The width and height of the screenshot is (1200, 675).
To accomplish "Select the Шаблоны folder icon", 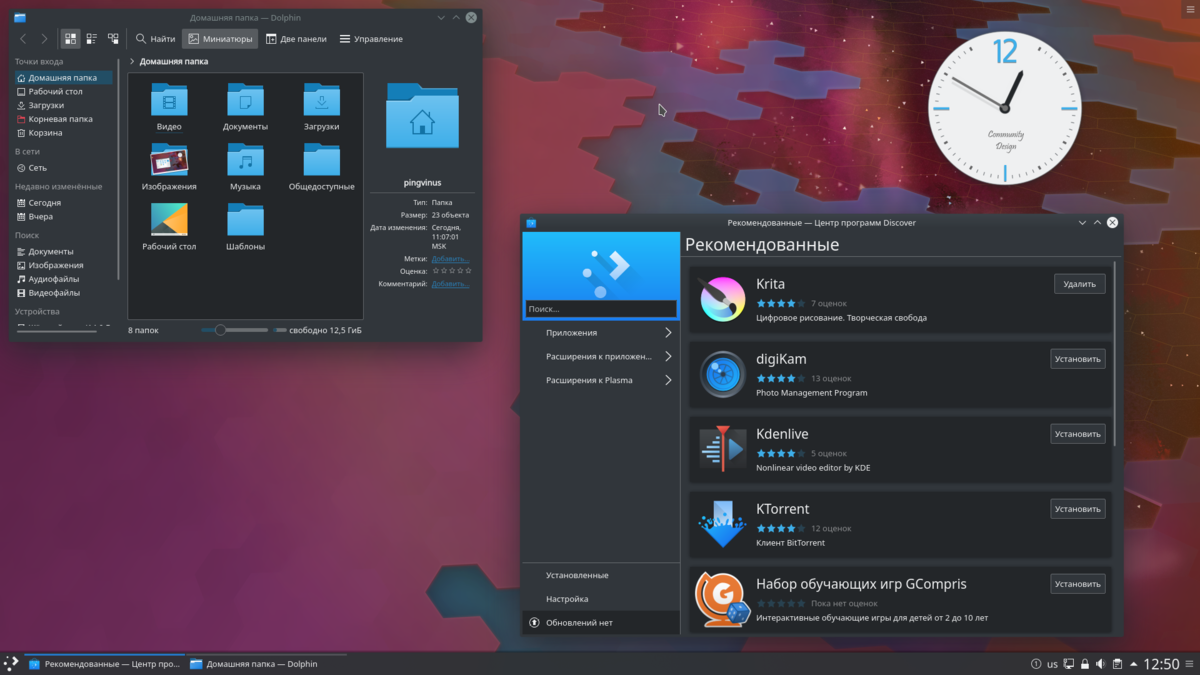I will (245, 220).
